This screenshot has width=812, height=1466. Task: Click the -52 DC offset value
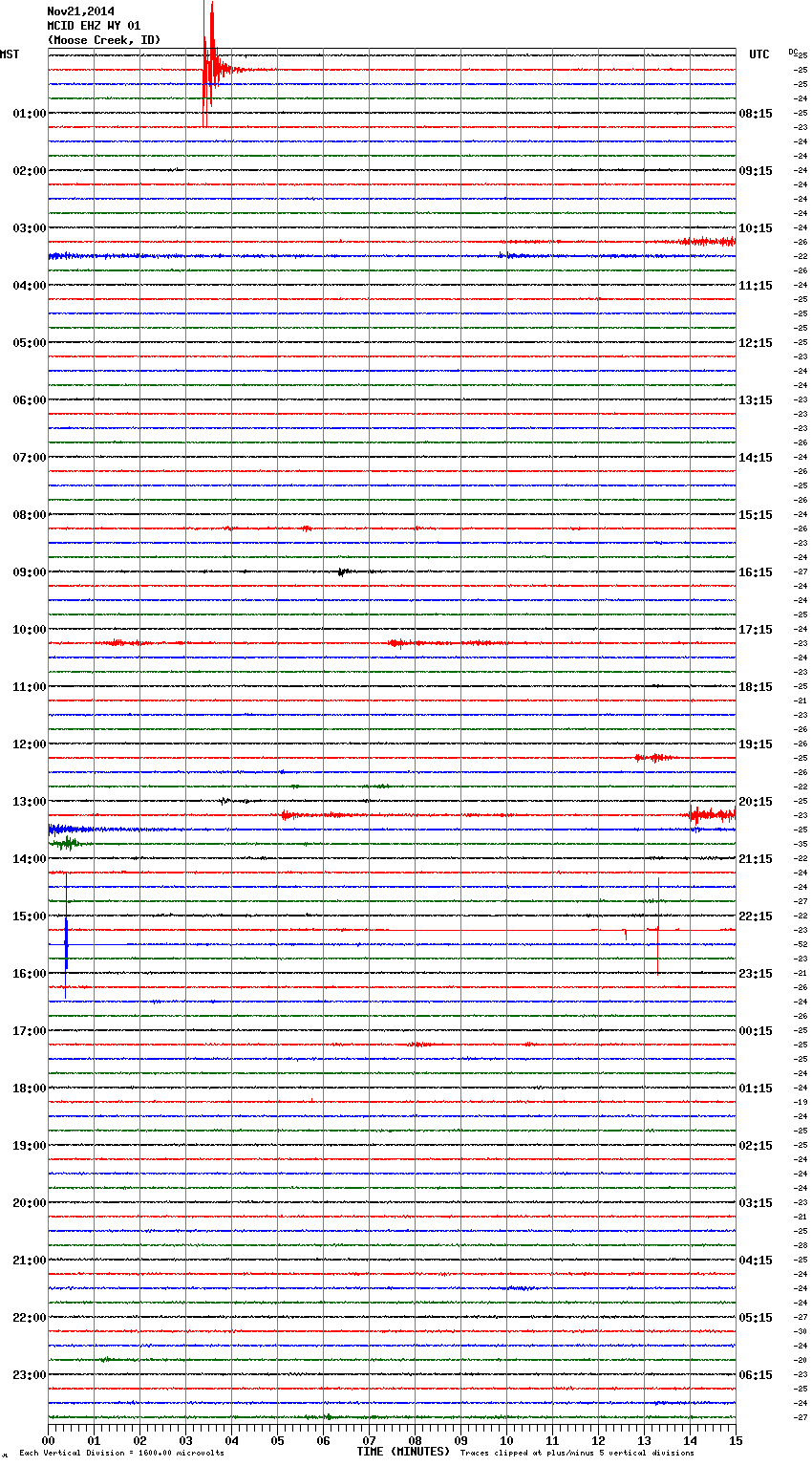pyautogui.click(x=801, y=944)
